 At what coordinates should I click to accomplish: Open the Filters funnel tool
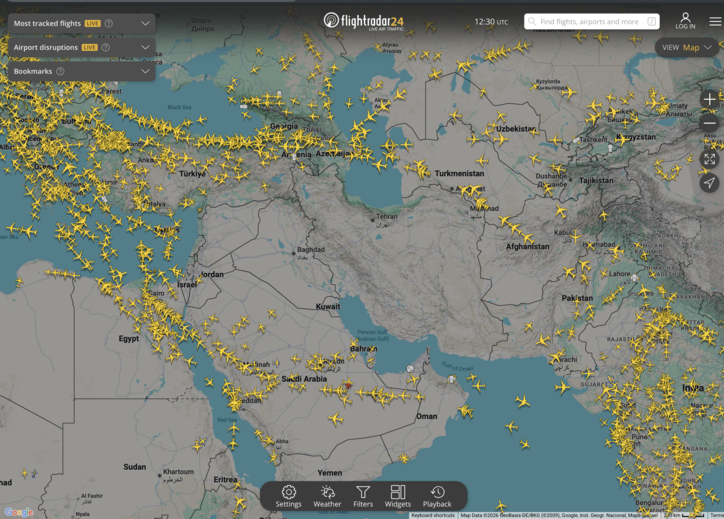363,496
